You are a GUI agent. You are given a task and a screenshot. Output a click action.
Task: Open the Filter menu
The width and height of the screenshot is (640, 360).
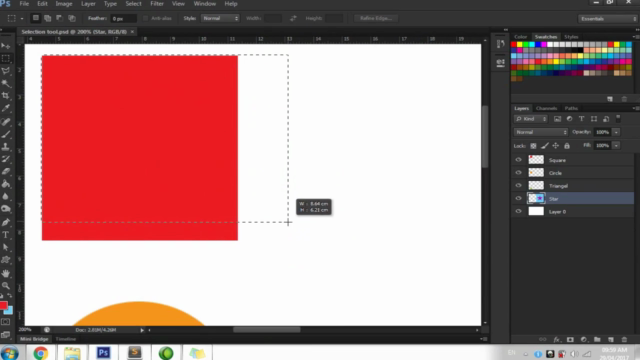click(157, 4)
